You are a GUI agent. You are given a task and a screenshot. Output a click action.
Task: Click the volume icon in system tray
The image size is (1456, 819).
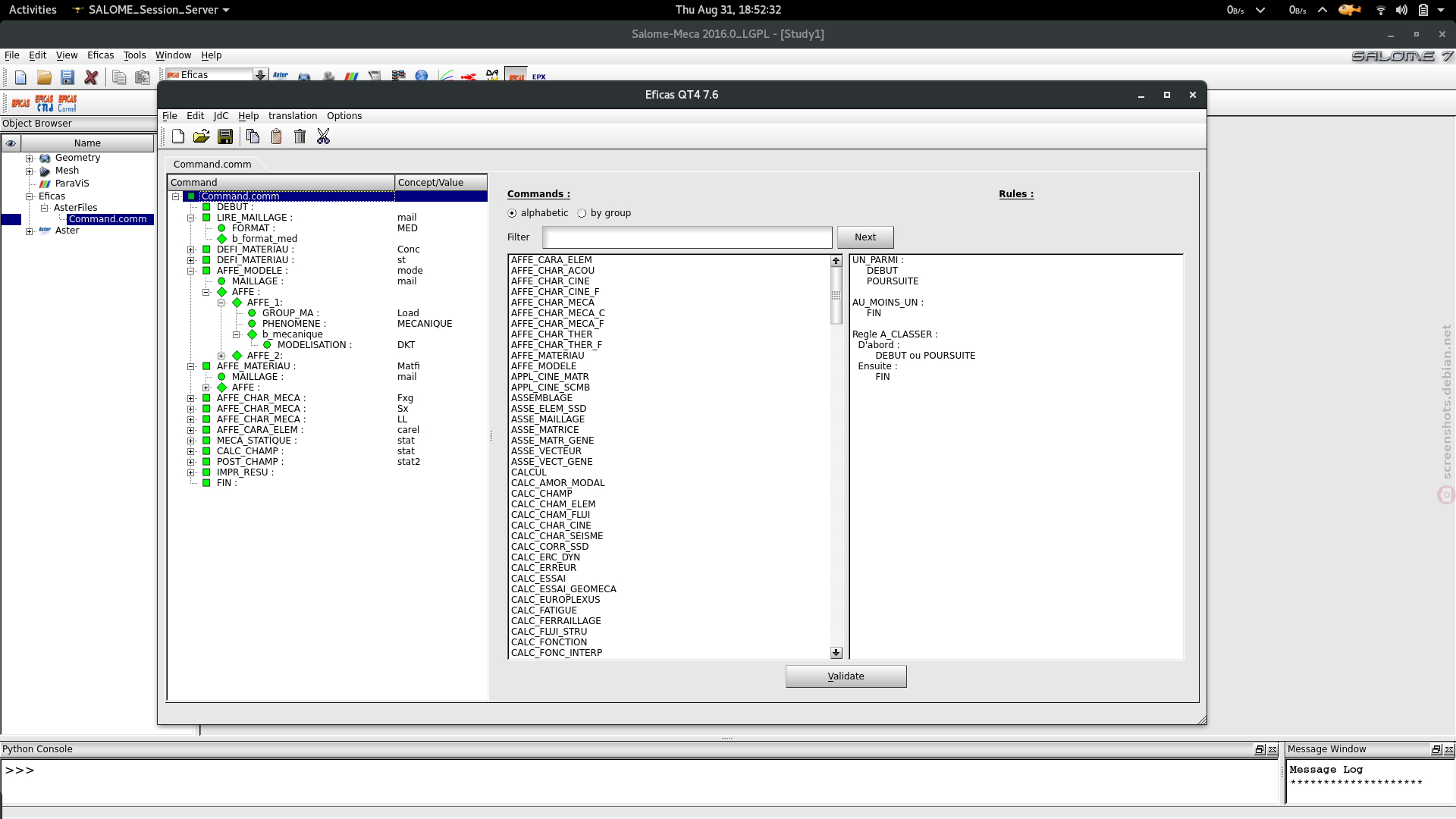pos(1401,10)
